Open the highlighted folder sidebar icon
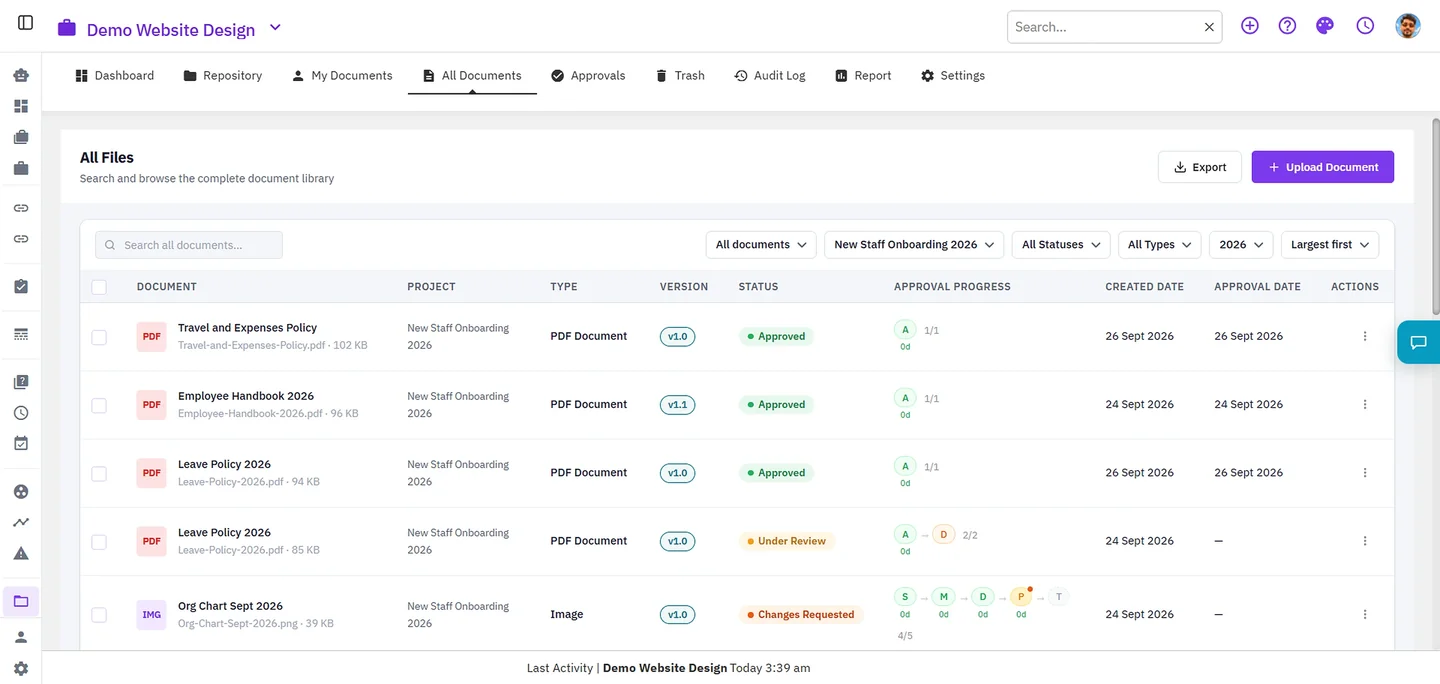 coord(21,601)
